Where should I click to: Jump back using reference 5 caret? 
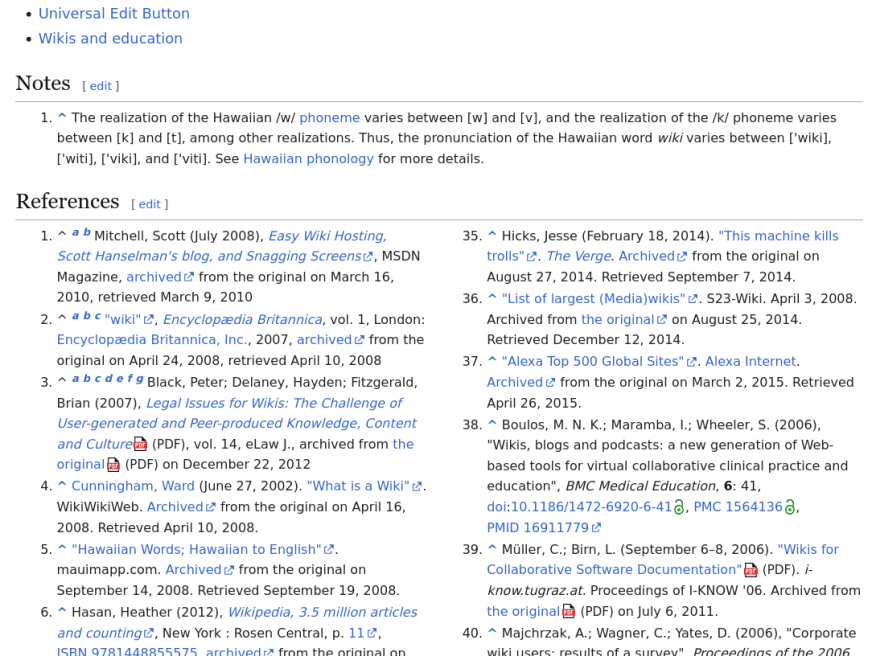click(x=62, y=549)
